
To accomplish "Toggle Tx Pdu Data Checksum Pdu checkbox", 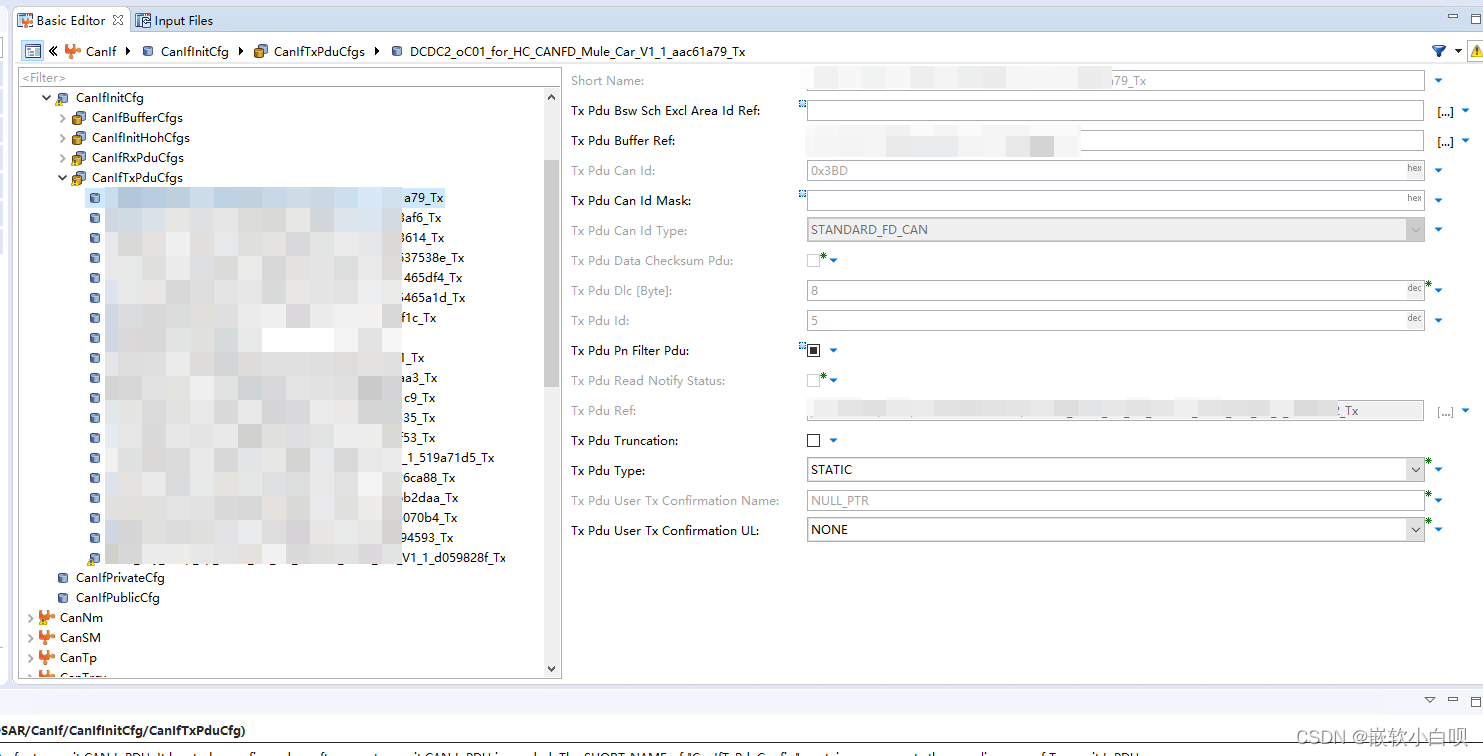I will tap(813, 261).
